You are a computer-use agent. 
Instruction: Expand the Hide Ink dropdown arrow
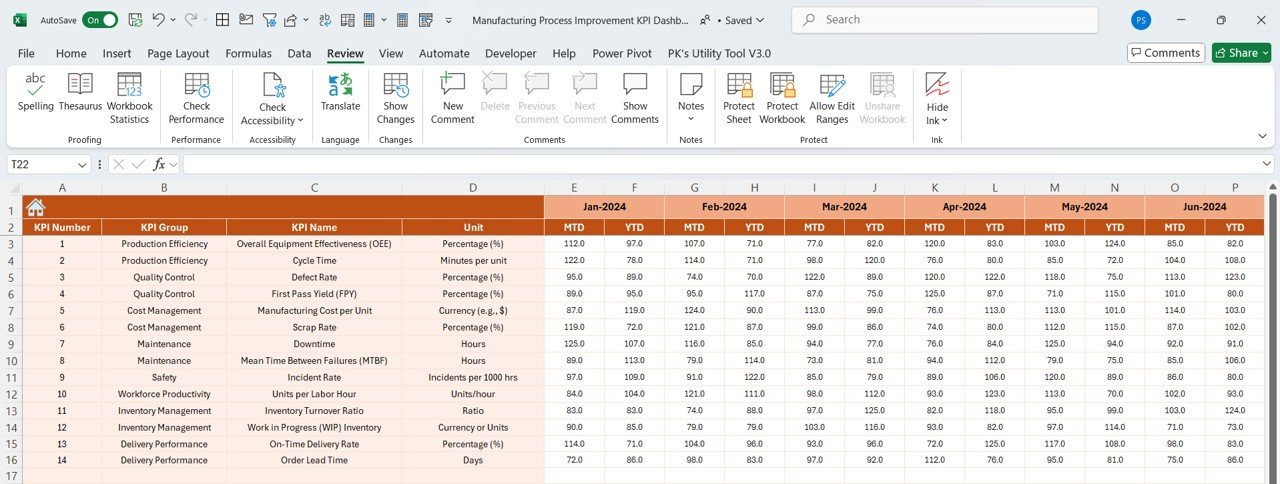(945, 121)
